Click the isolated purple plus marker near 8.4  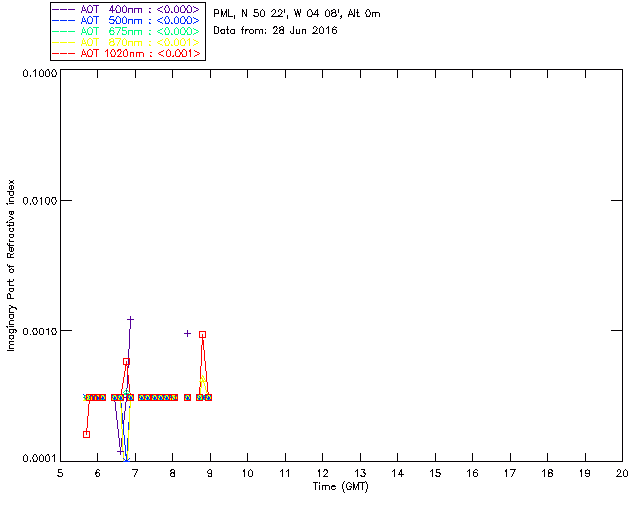tap(187, 334)
